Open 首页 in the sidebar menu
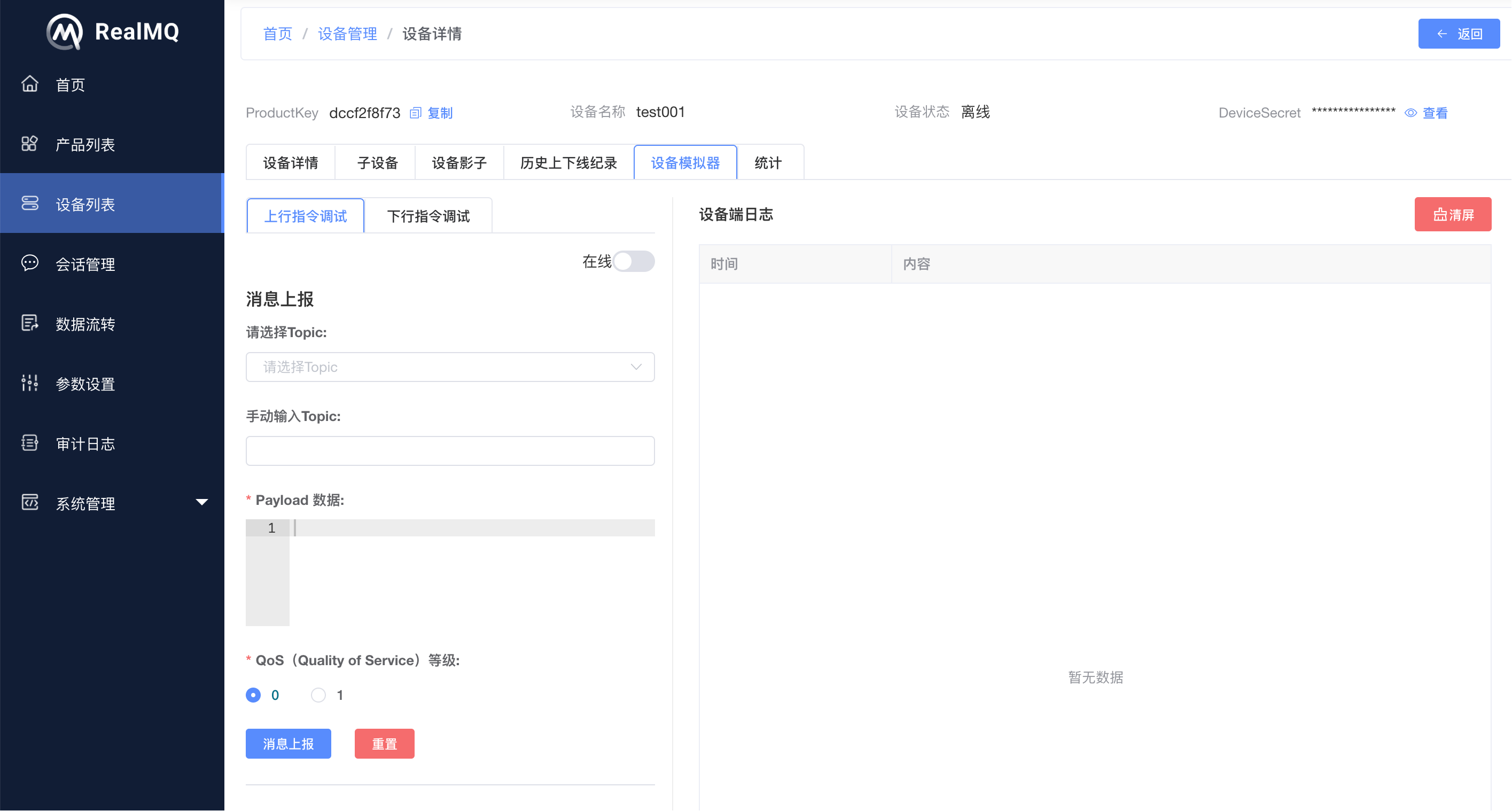 pos(112,84)
